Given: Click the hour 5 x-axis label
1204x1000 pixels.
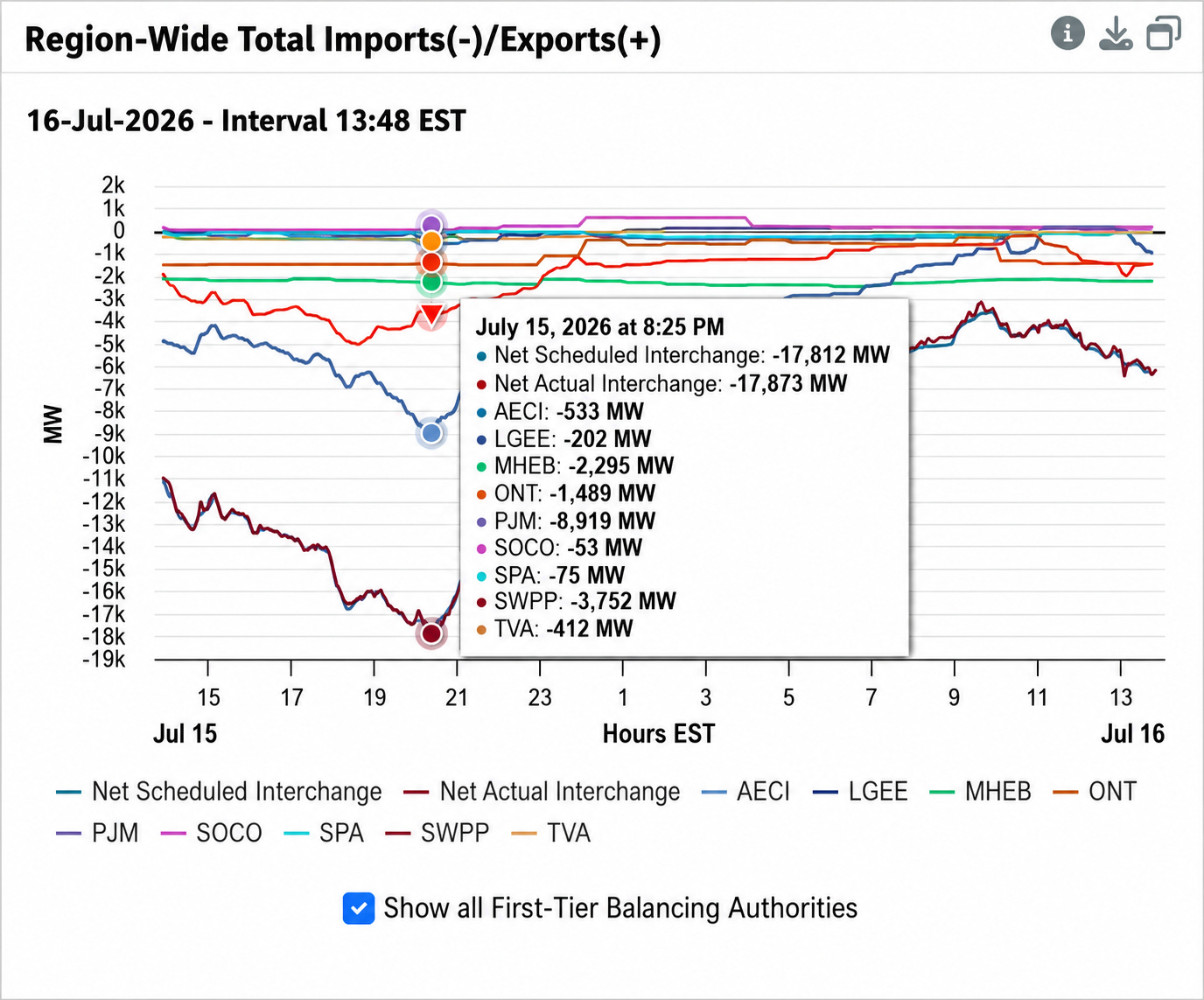Looking at the screenshot, I should pyautogui.click(x=789, y=697).
